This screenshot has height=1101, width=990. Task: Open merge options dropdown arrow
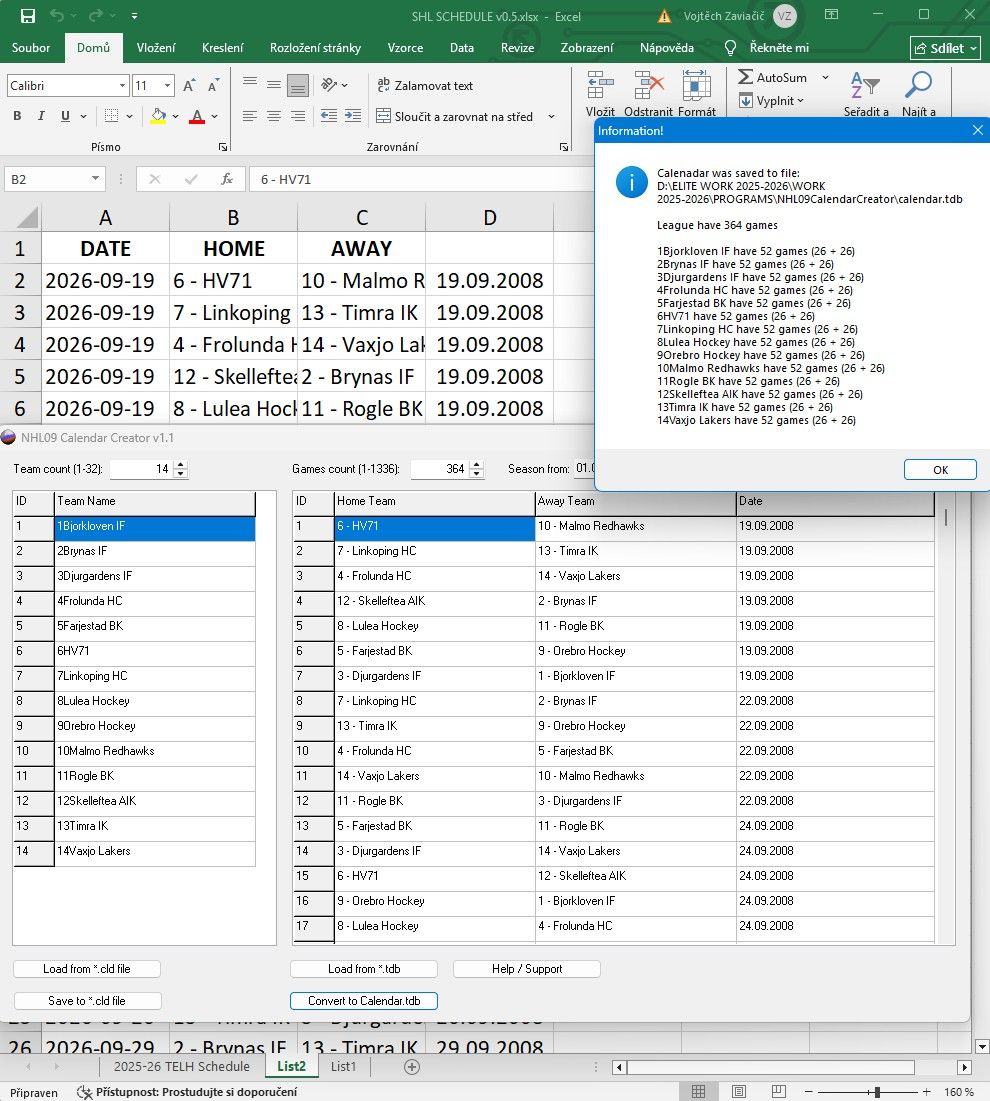[551, 117]
